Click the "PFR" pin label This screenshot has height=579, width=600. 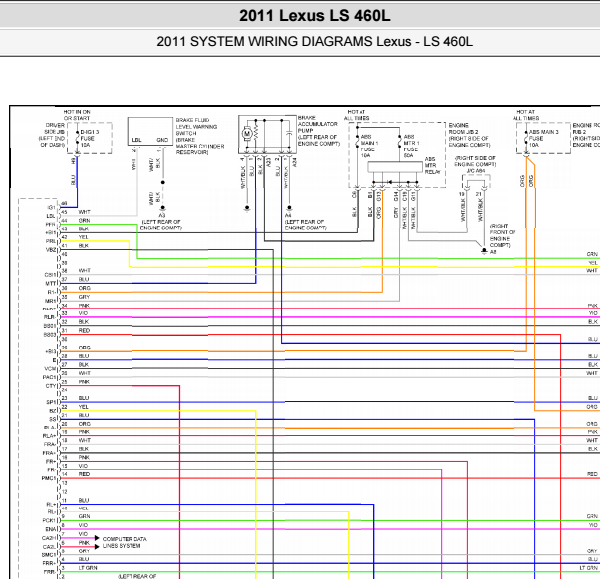click(51, 225)
